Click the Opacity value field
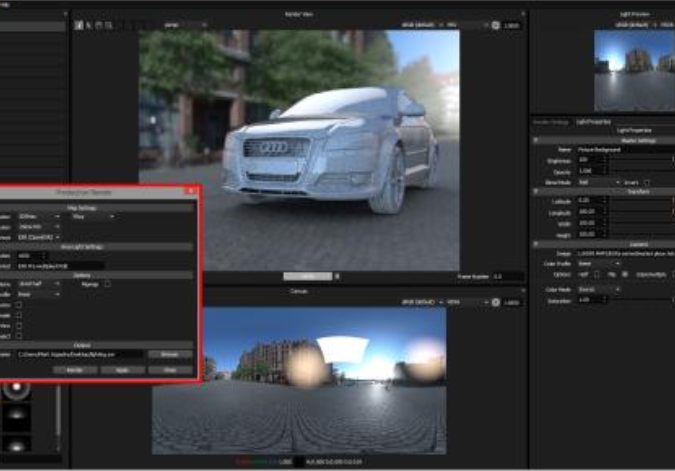This screenshot has width=675, height=471. point(592,171)
